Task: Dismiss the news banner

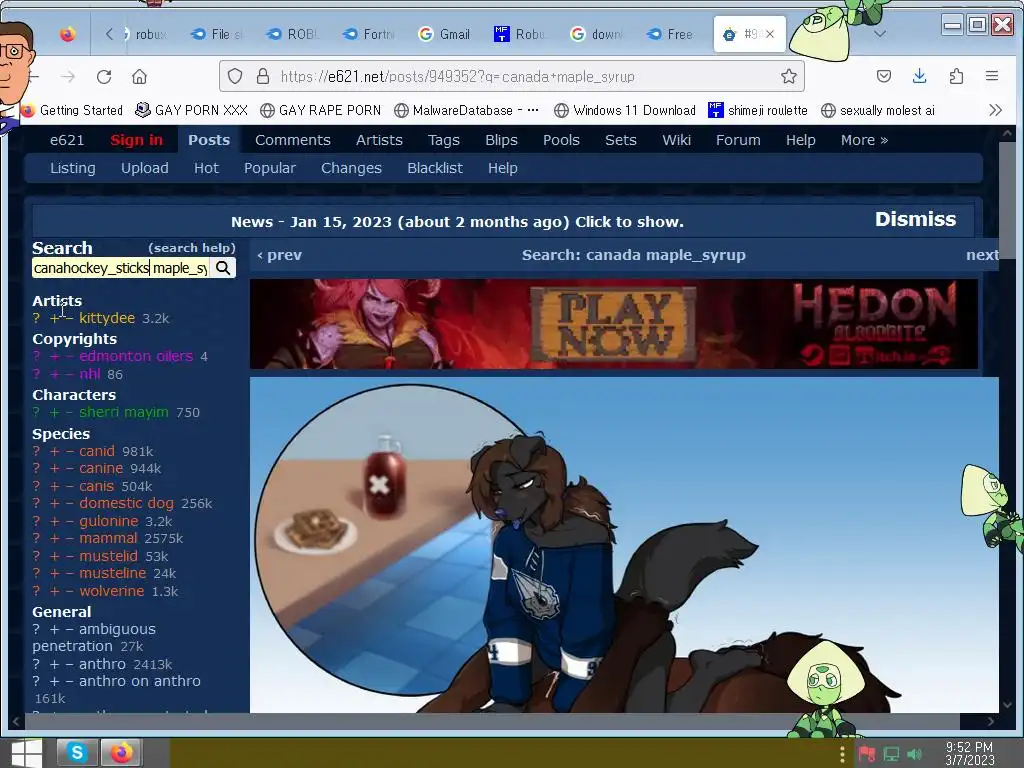Action: [x=915, y=219]
